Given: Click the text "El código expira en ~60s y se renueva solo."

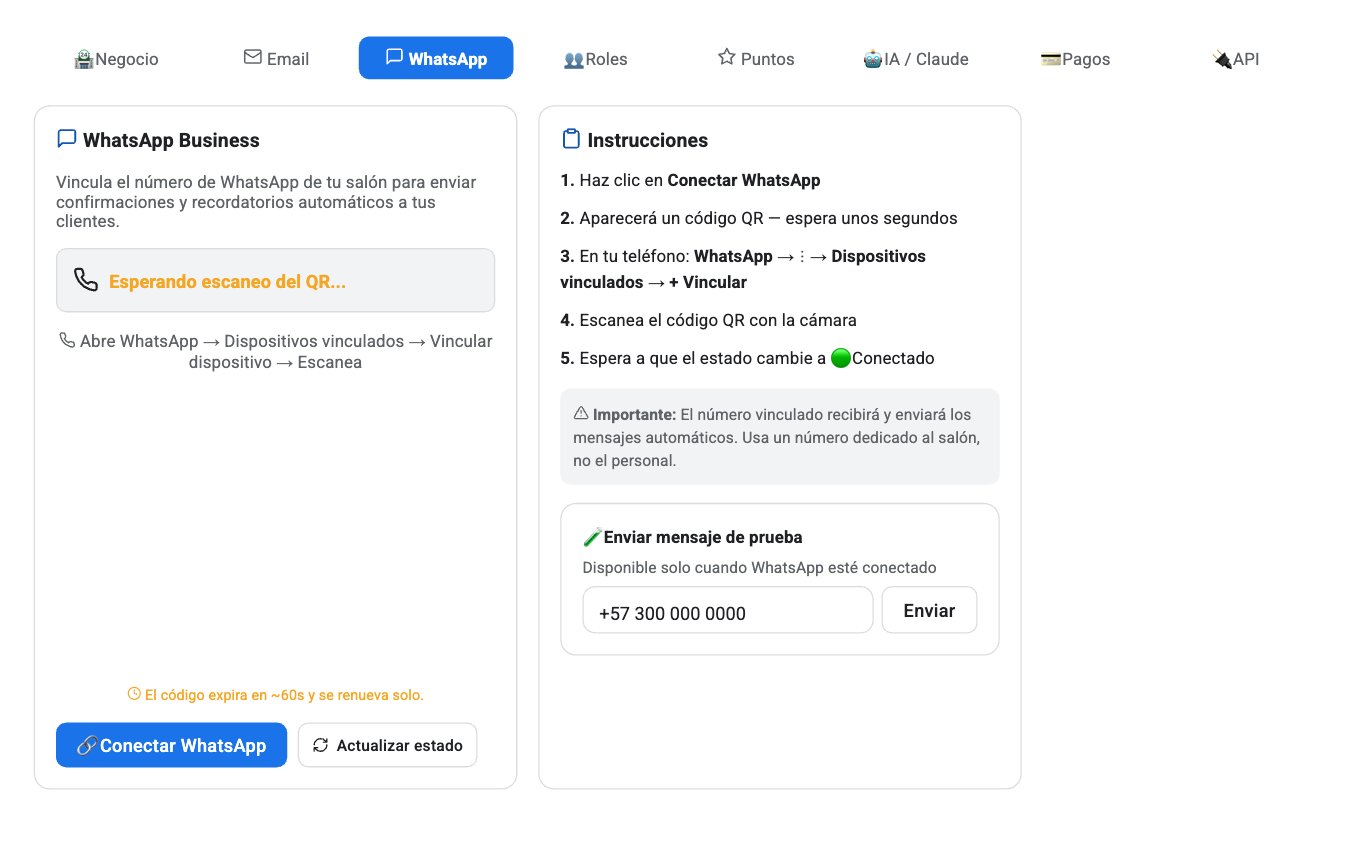Looking at the screenshot, I should (x=284, y=695).
